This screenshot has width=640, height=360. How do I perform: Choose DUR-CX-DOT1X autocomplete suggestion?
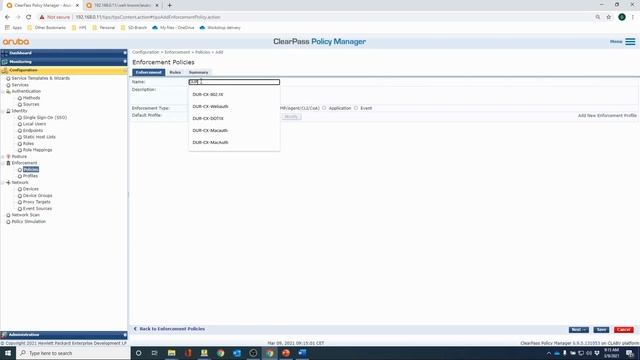(234, 118)
